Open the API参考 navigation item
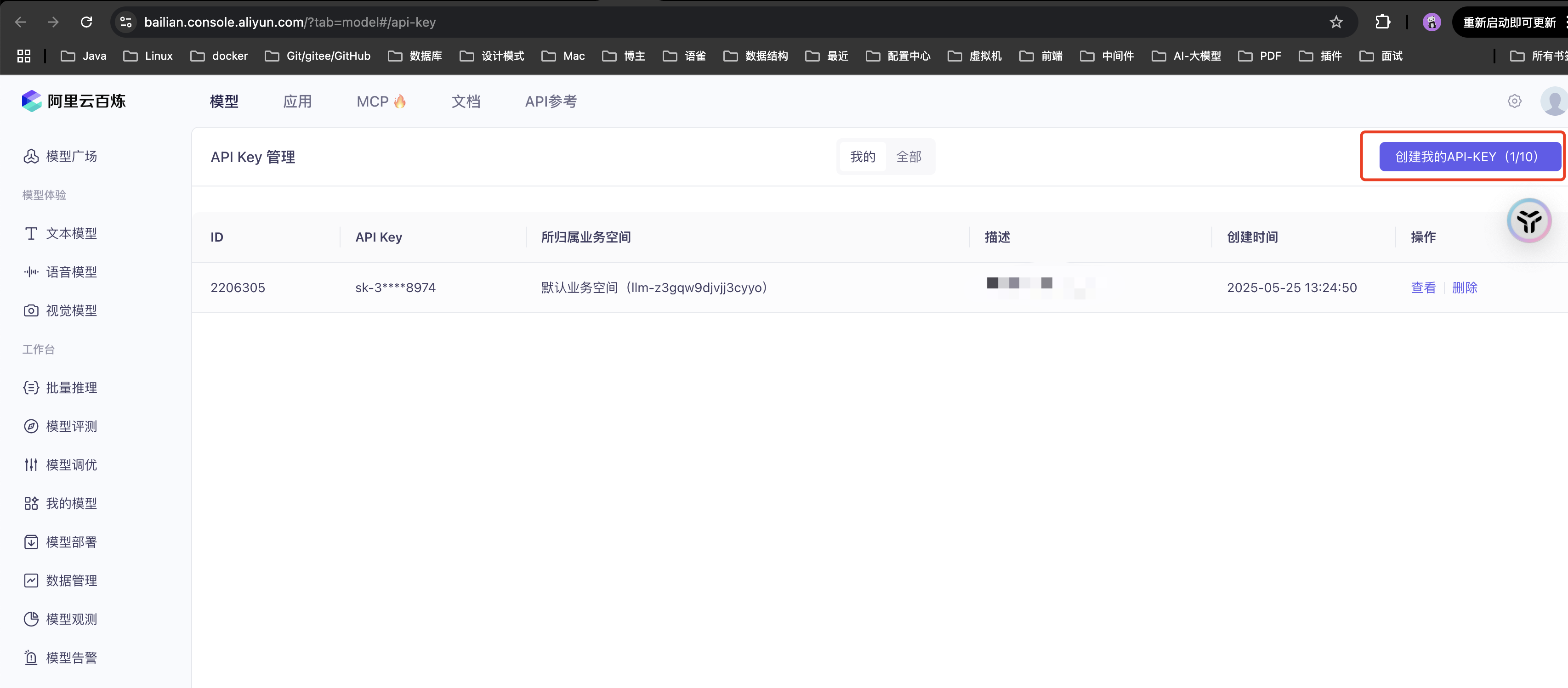Viewport: 1568px width, 688px height. point(551,101)
